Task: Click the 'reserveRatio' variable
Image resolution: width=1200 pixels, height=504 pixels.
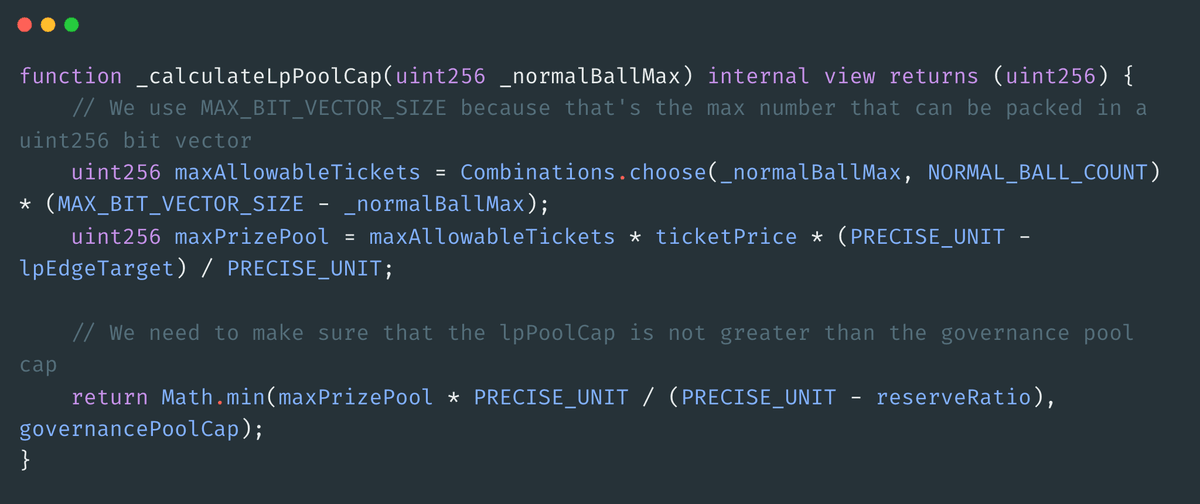Action: pyautogui.click(x=954, y=398)
